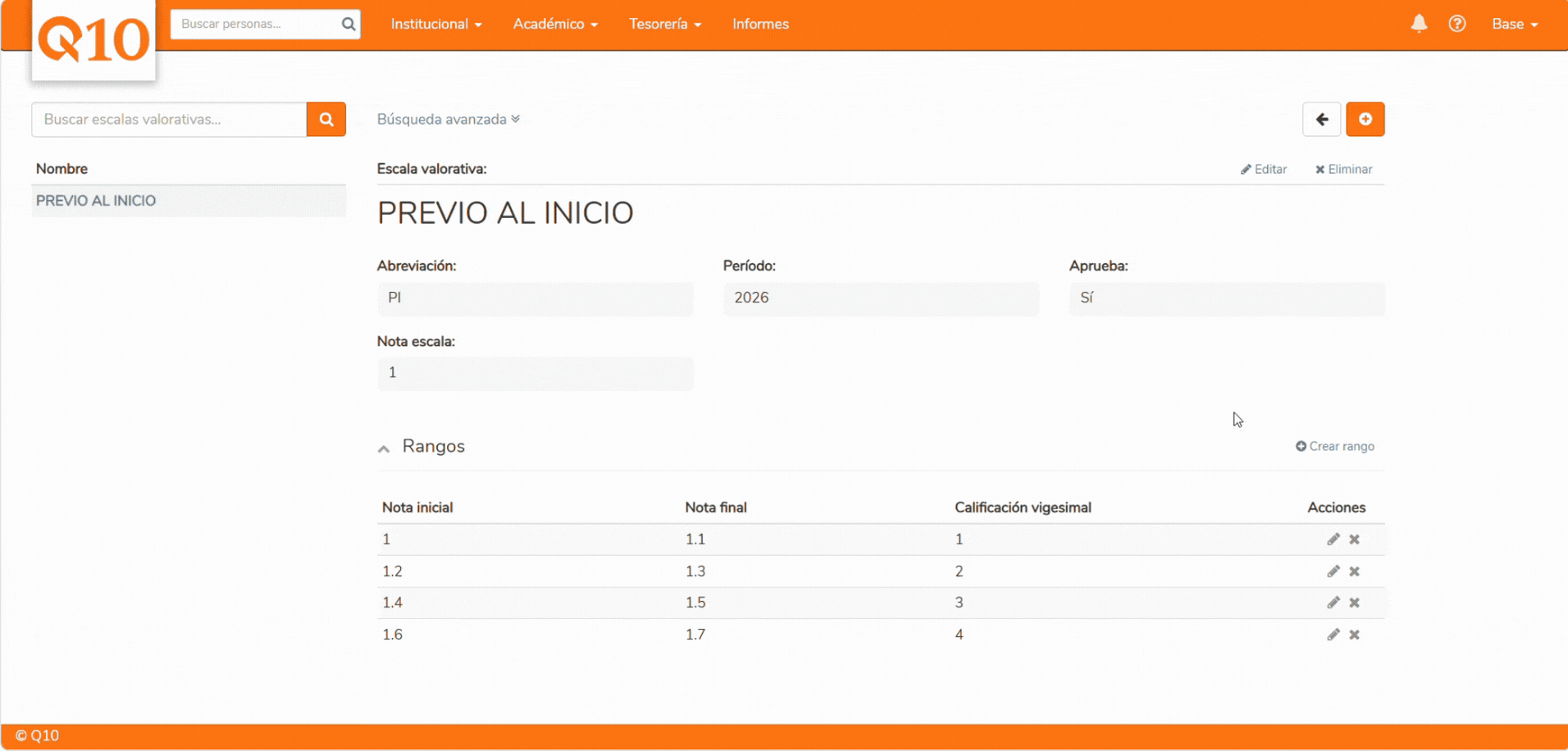
Task: Open the help question mark icon
Action: coord(1457,24)
